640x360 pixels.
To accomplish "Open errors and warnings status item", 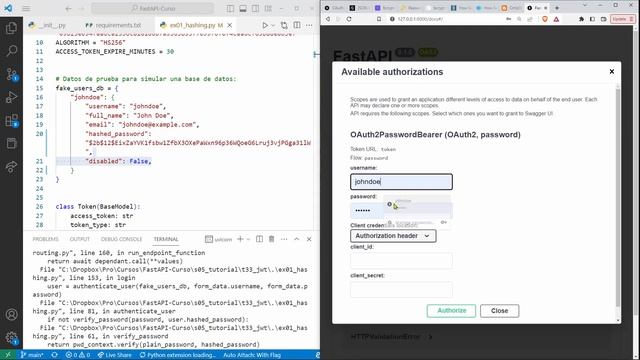I will pos(78,355).
